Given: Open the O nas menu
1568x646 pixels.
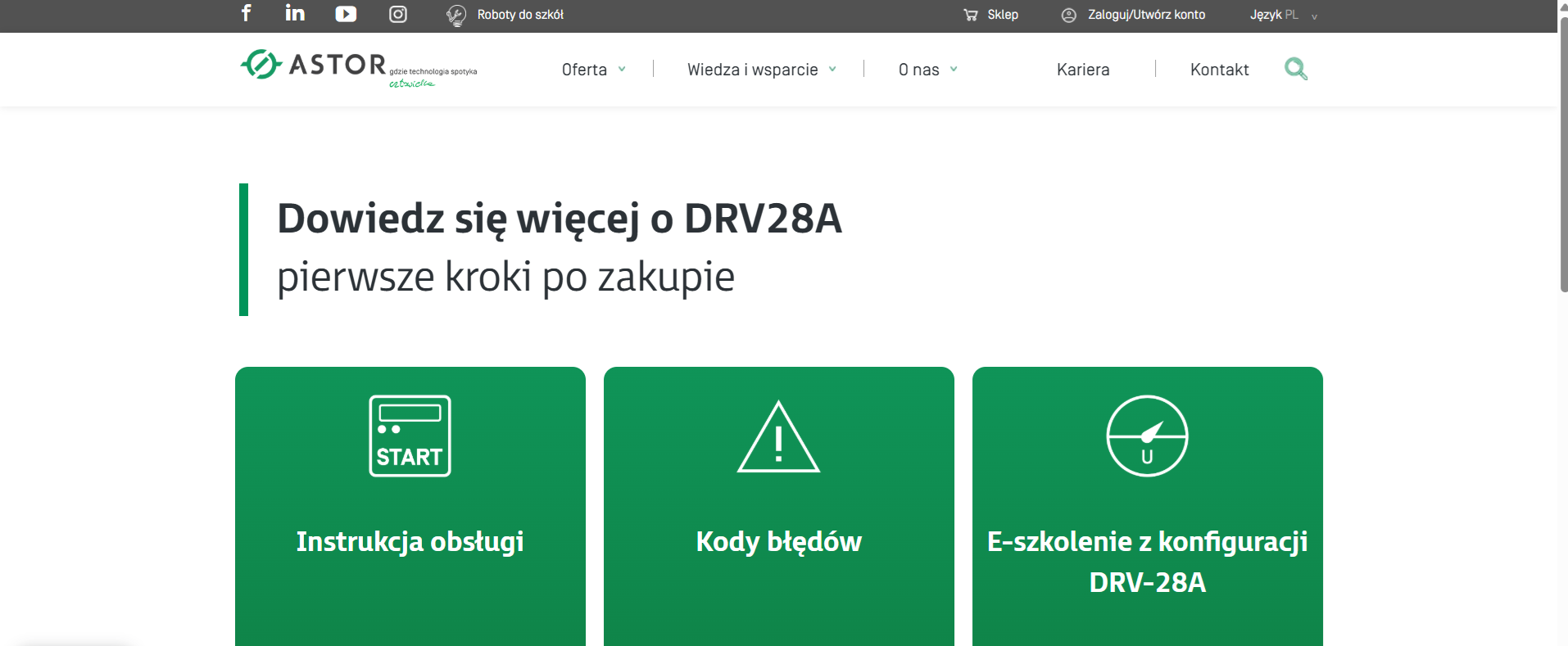Looking at the screenshot, I should coord(918,70).
